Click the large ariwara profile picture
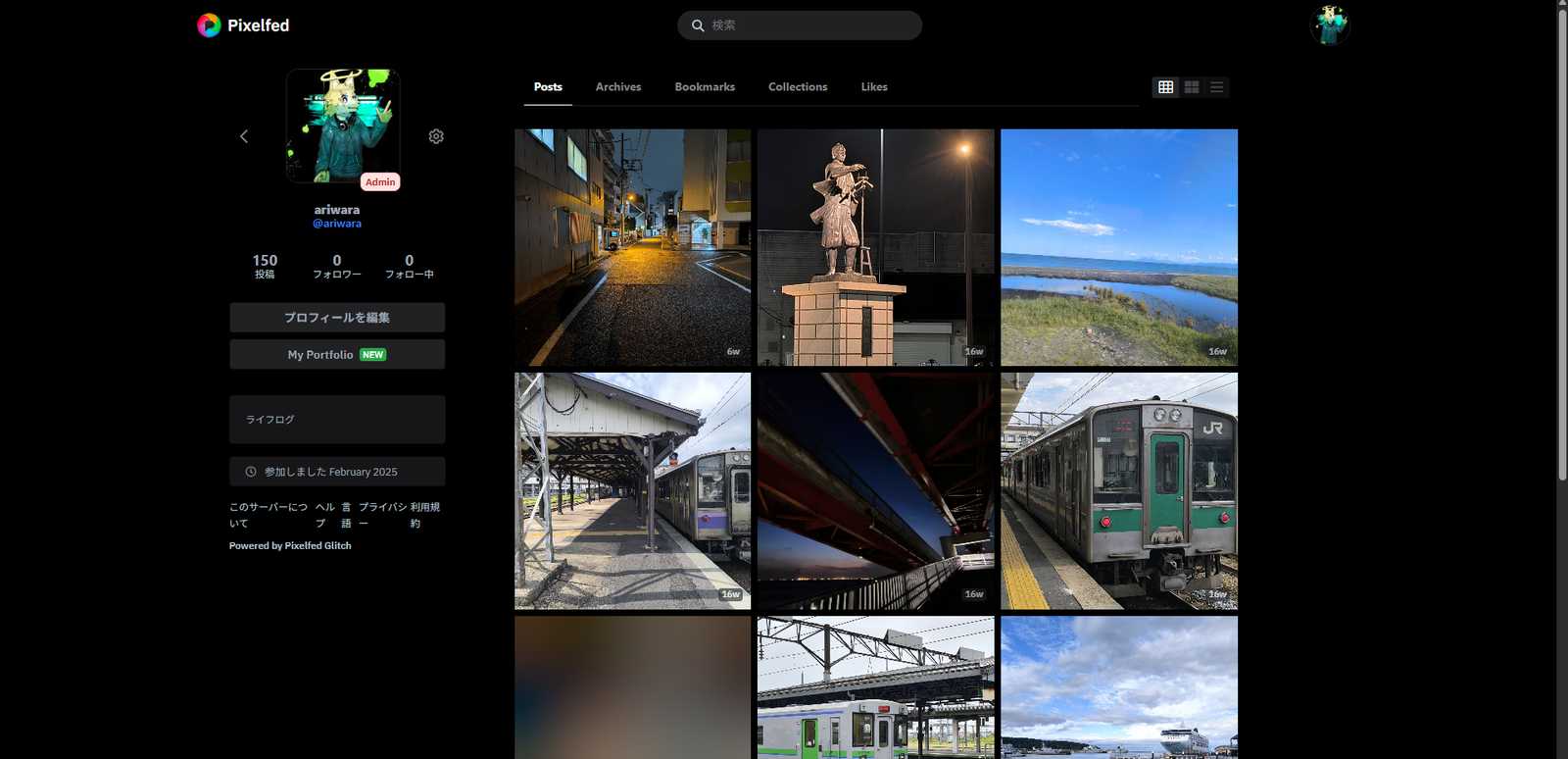This screenshot has height=759, width=1568. click(343, 126)
